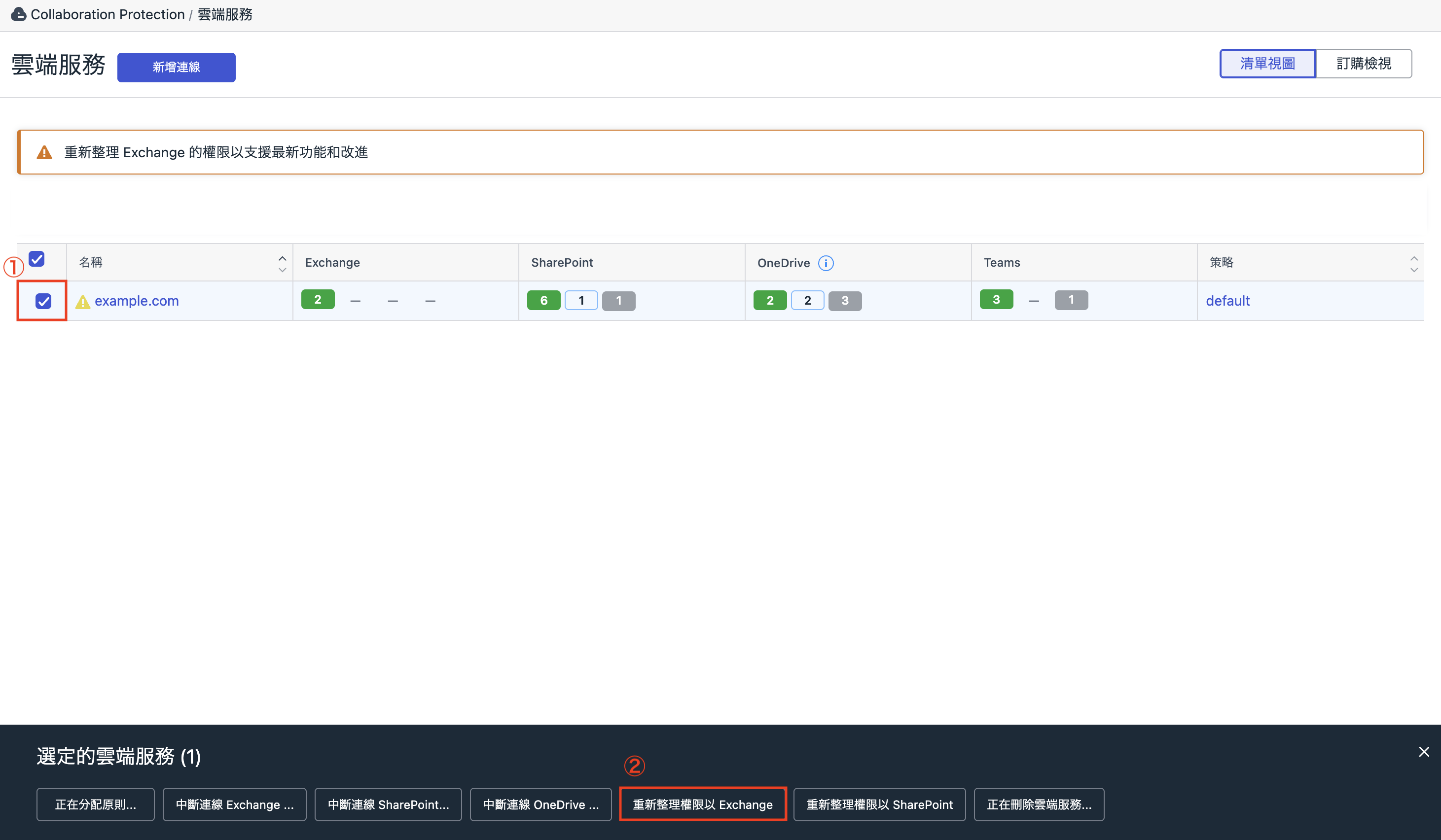Screen dimensions: 1441x840
Task: Click the Exchange column header
Action: (x=405, y=262)
